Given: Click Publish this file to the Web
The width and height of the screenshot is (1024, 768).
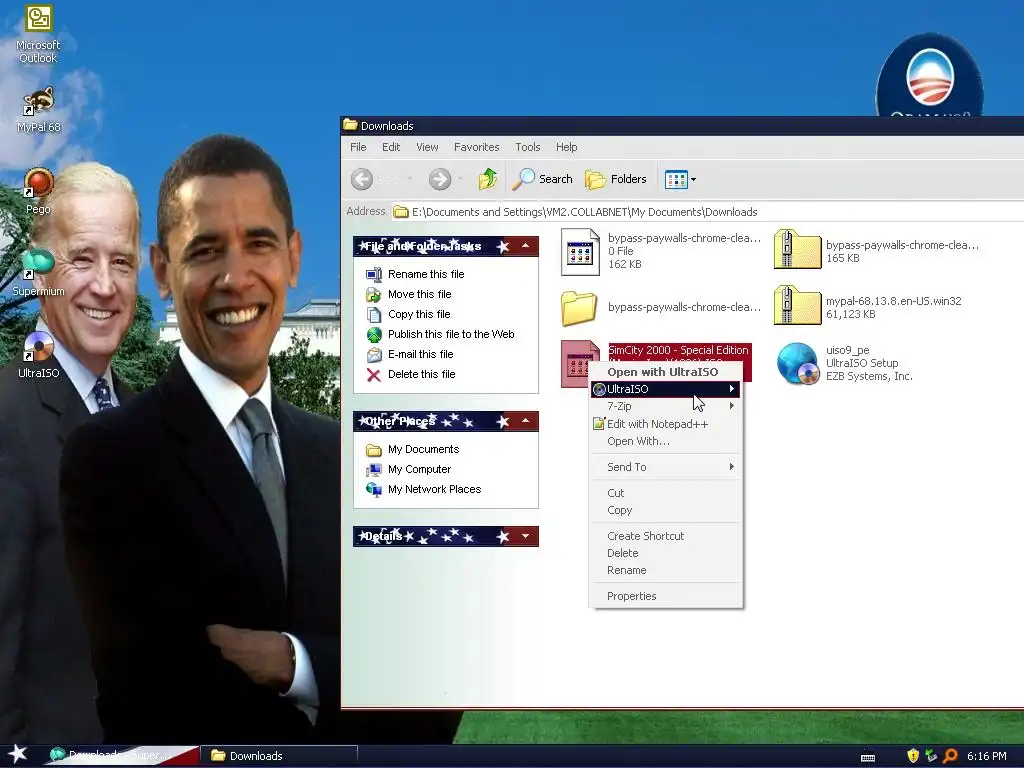Looking at the screenshot, I should (x=451, y=334).
